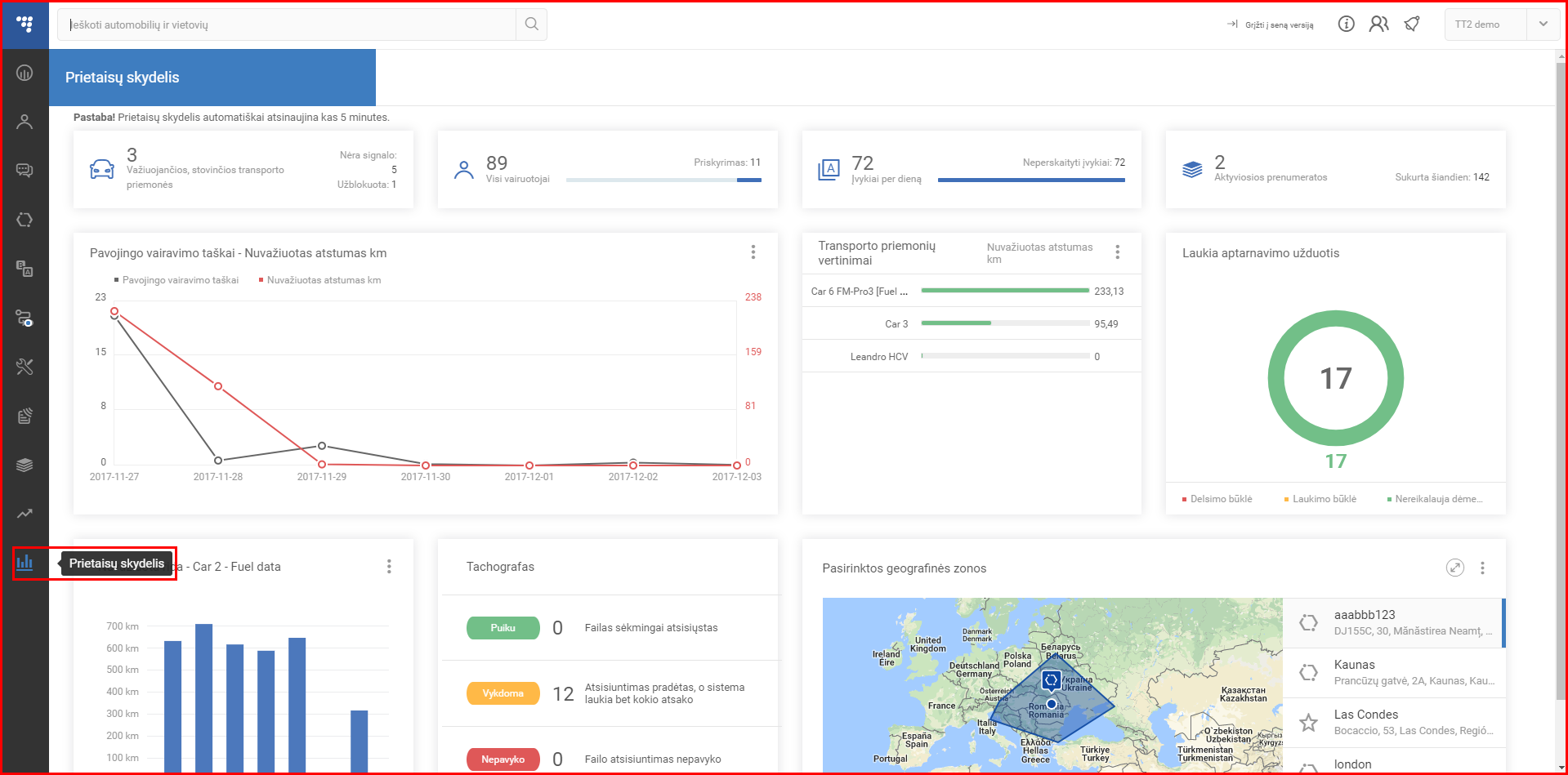1568x775 pixels.
Task: Click the person icon on drivers card
Action: pos(464,170)
